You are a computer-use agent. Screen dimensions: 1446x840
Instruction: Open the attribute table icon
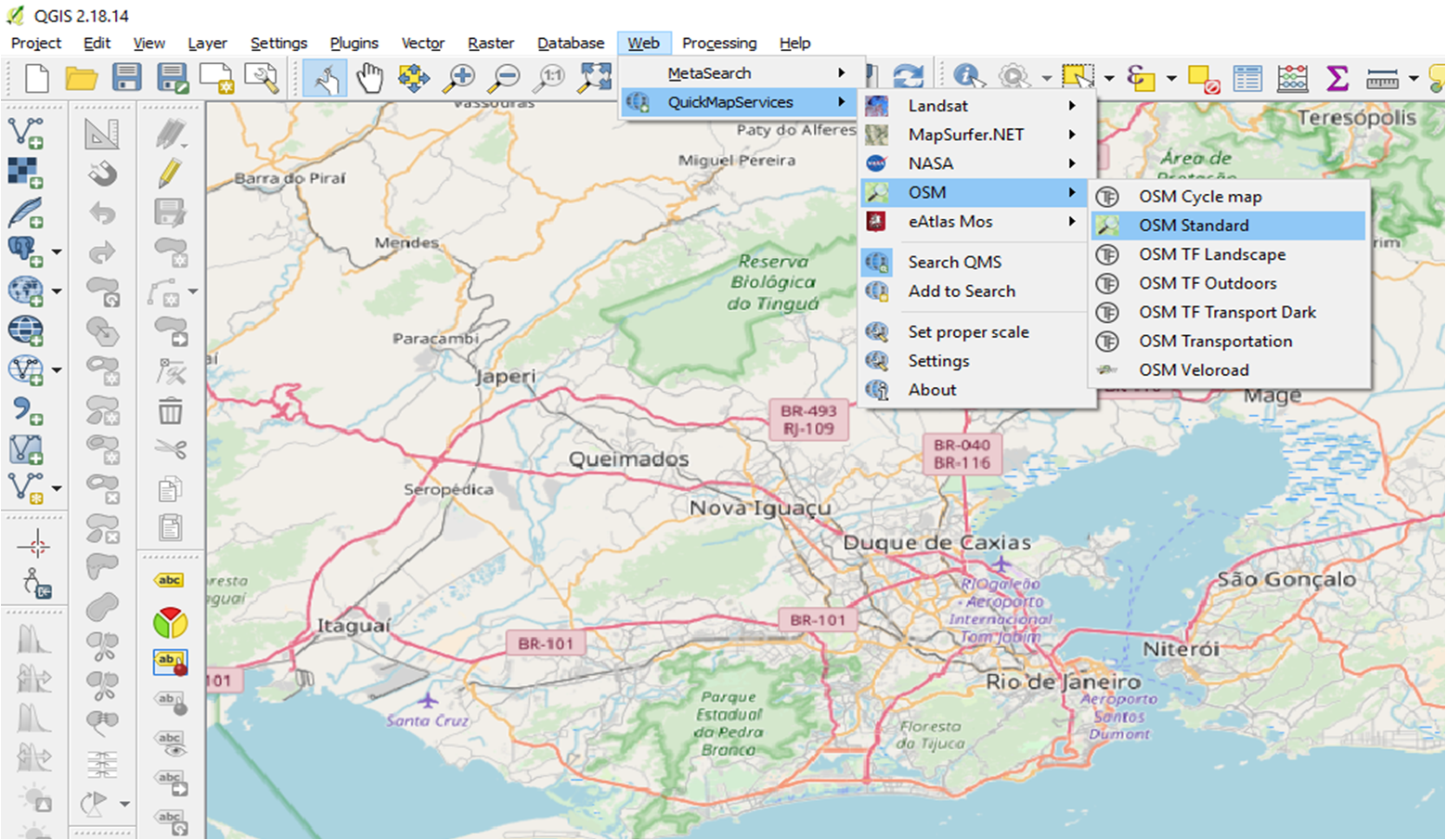[x=1247, y=78]
